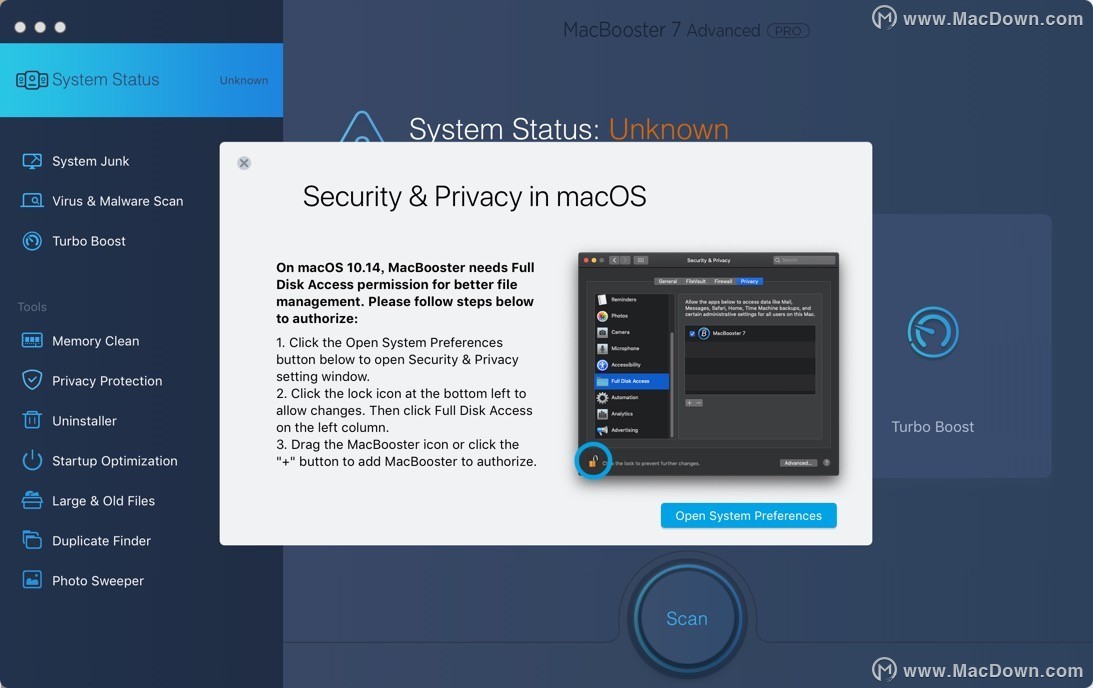Click the Uninstaller trash icon

click(32, 420)
